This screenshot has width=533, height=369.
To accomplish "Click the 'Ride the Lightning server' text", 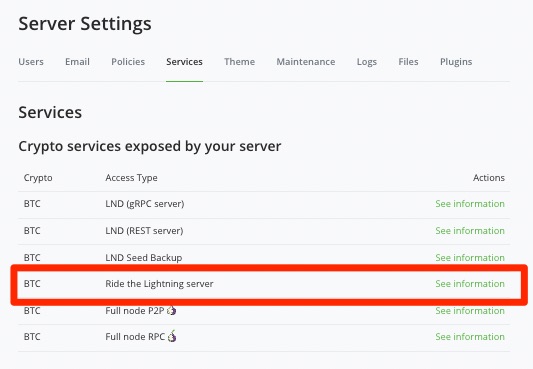I will 159,284.
